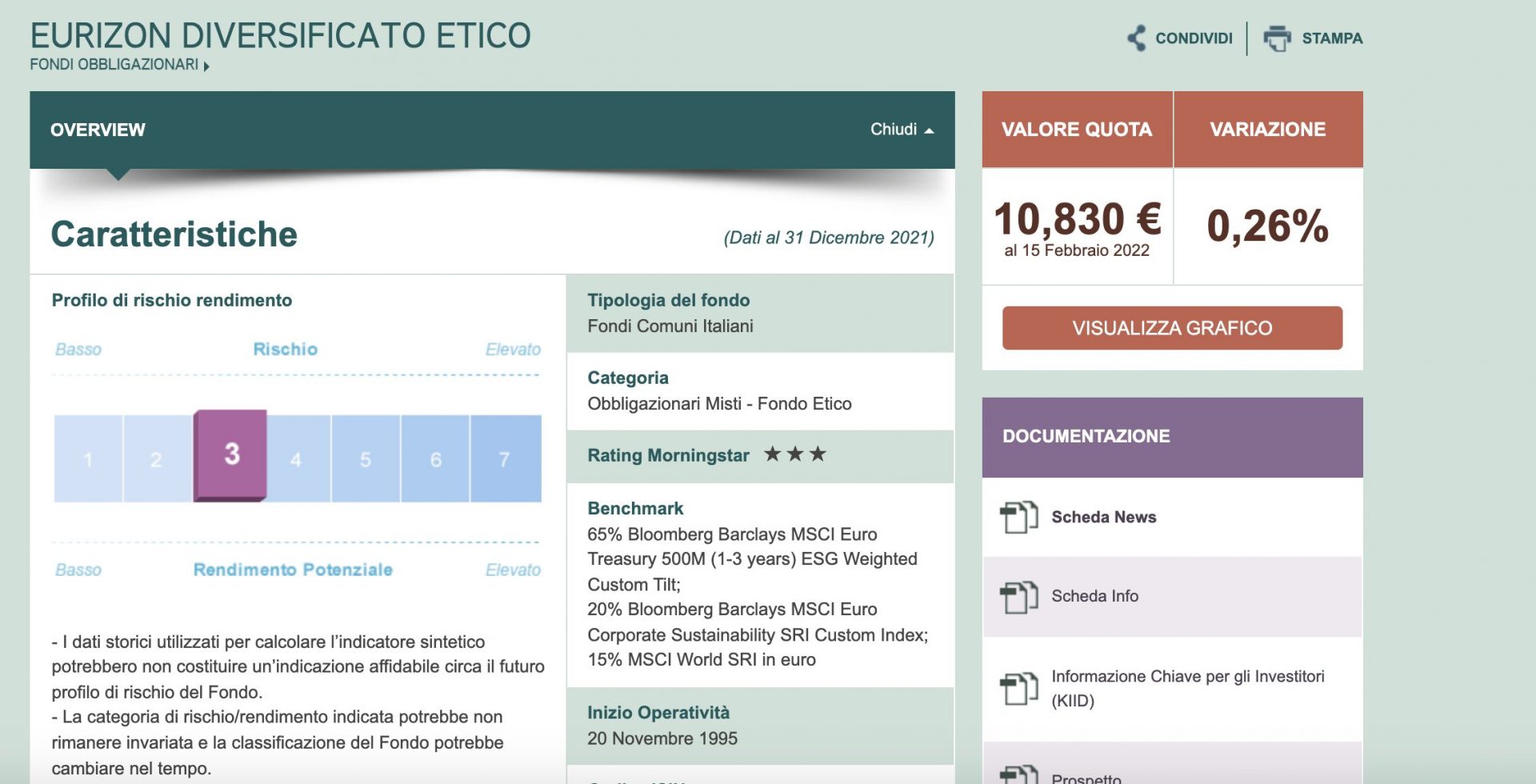This screenshot has height=784, width=1536.
Task: Click the fund title Eurizon Diversificato Etico
Action: 281,36
